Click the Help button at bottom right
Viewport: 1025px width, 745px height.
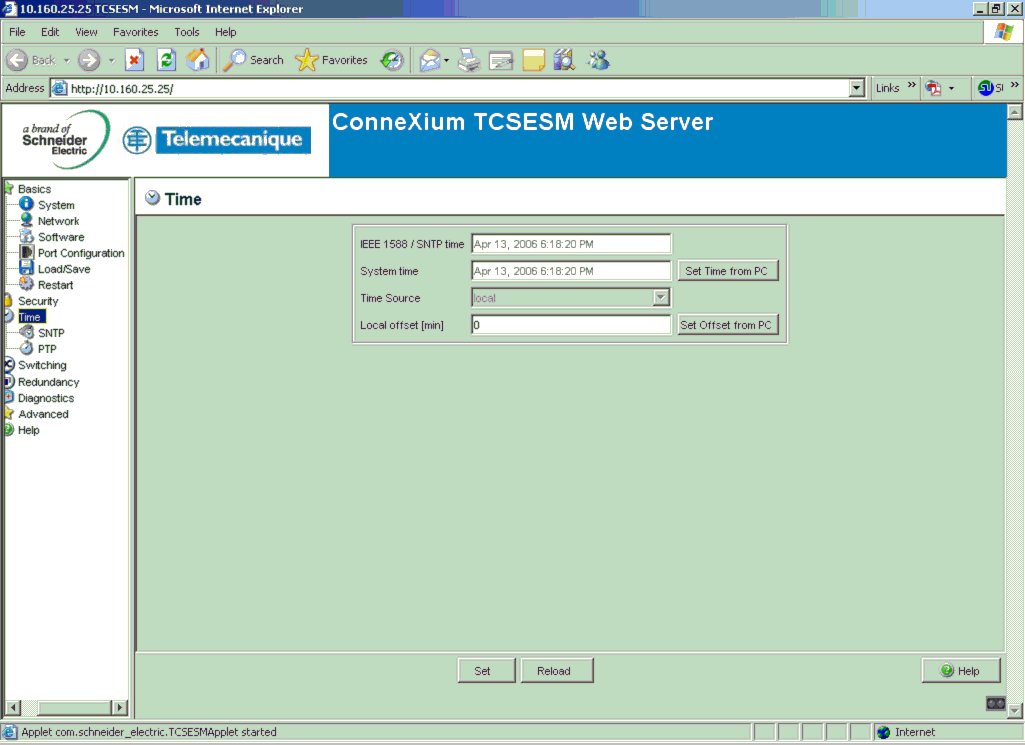click(961, 670)
